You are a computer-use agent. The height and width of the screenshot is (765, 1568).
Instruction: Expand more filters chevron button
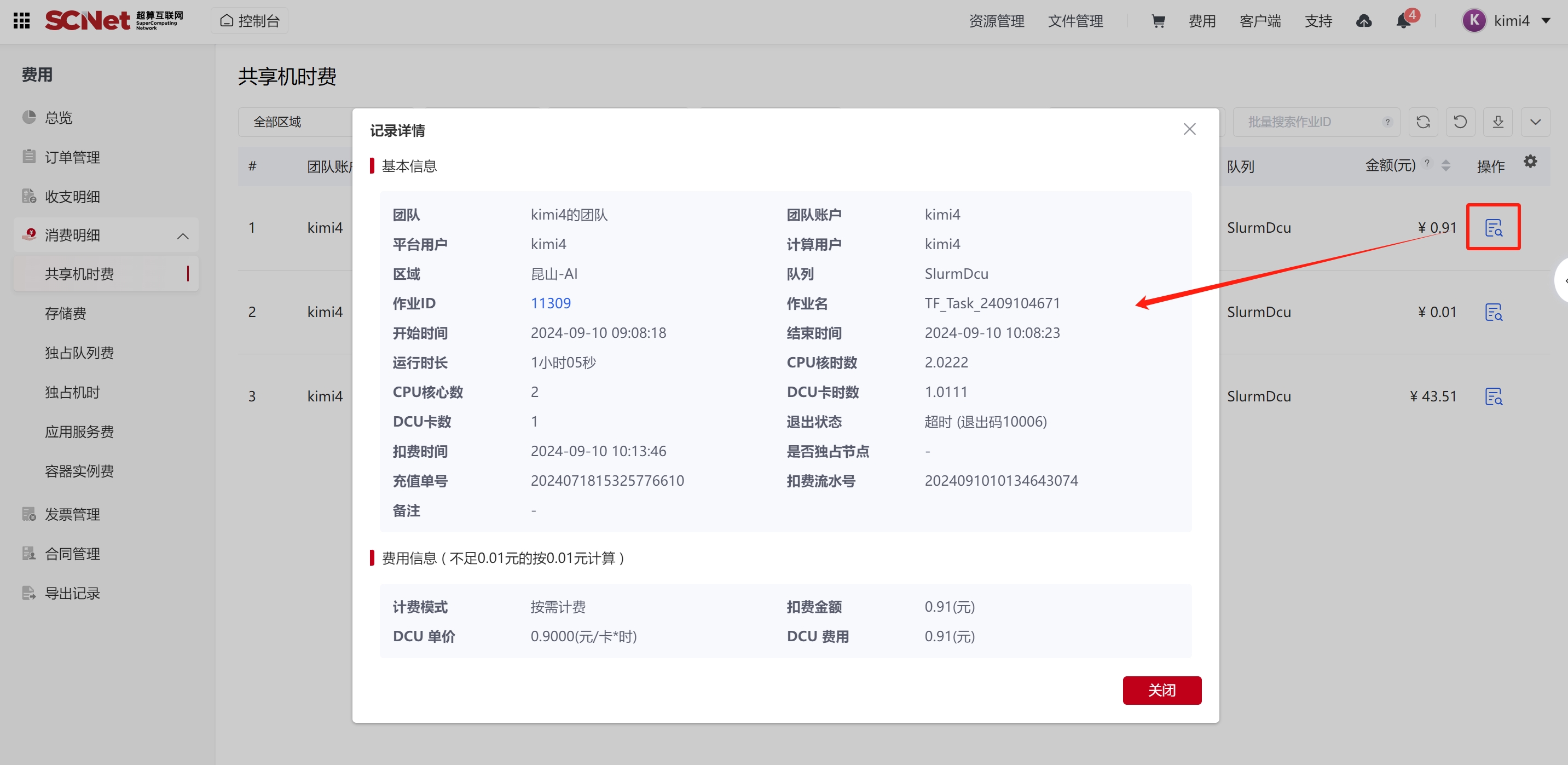pos(1535,122)
